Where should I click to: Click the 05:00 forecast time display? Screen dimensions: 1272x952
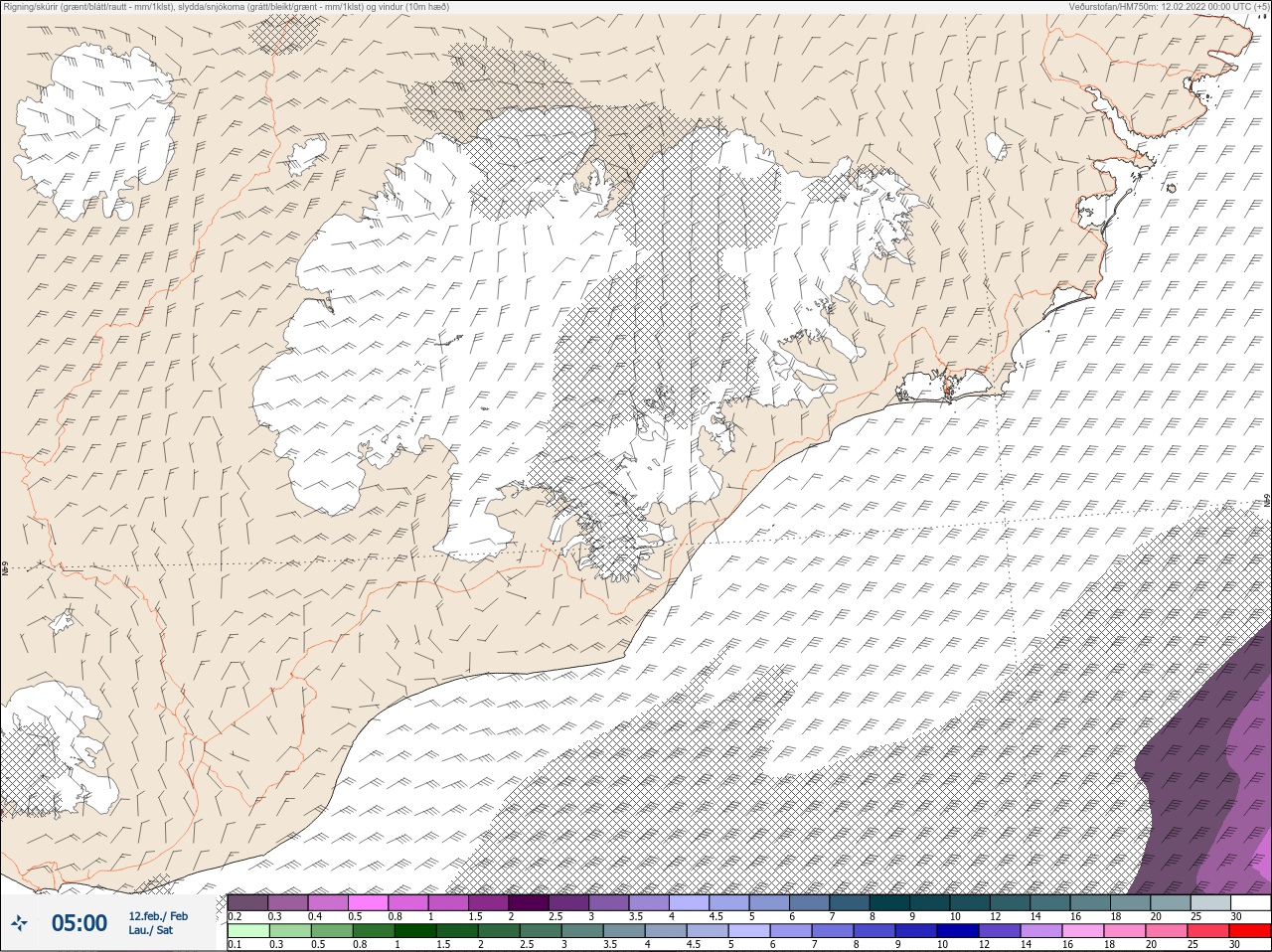79,923
